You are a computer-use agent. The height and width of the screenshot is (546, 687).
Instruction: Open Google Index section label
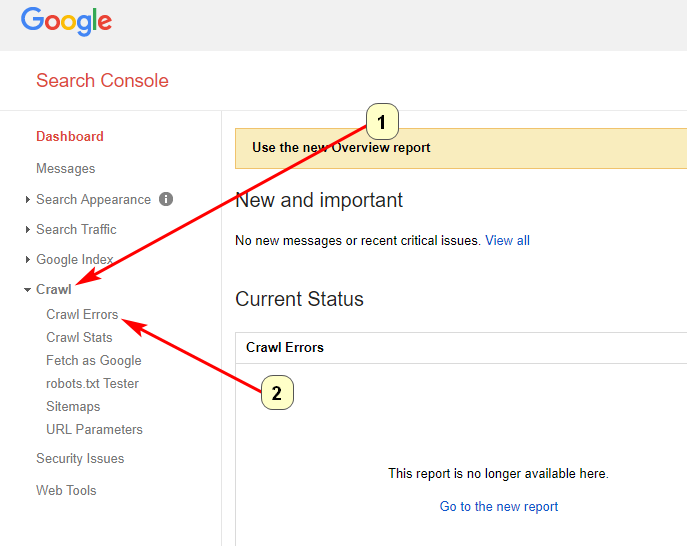[x=74, y=259]
